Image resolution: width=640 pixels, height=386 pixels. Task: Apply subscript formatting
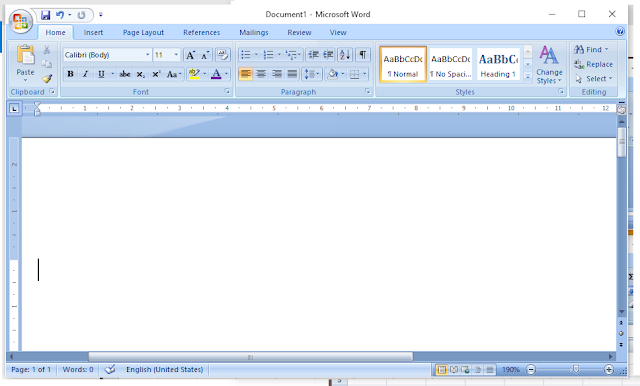pyautogui.click(x=140, y=74)
